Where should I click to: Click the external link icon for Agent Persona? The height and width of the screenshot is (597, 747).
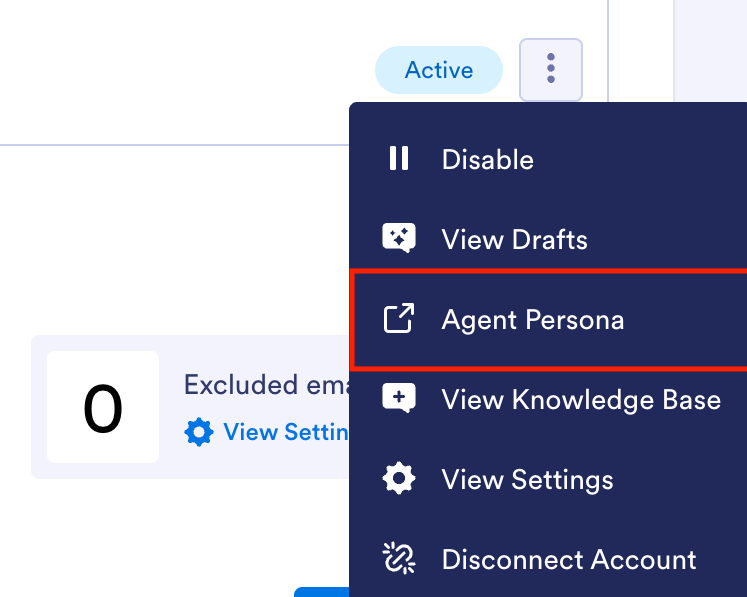point(399,320)
